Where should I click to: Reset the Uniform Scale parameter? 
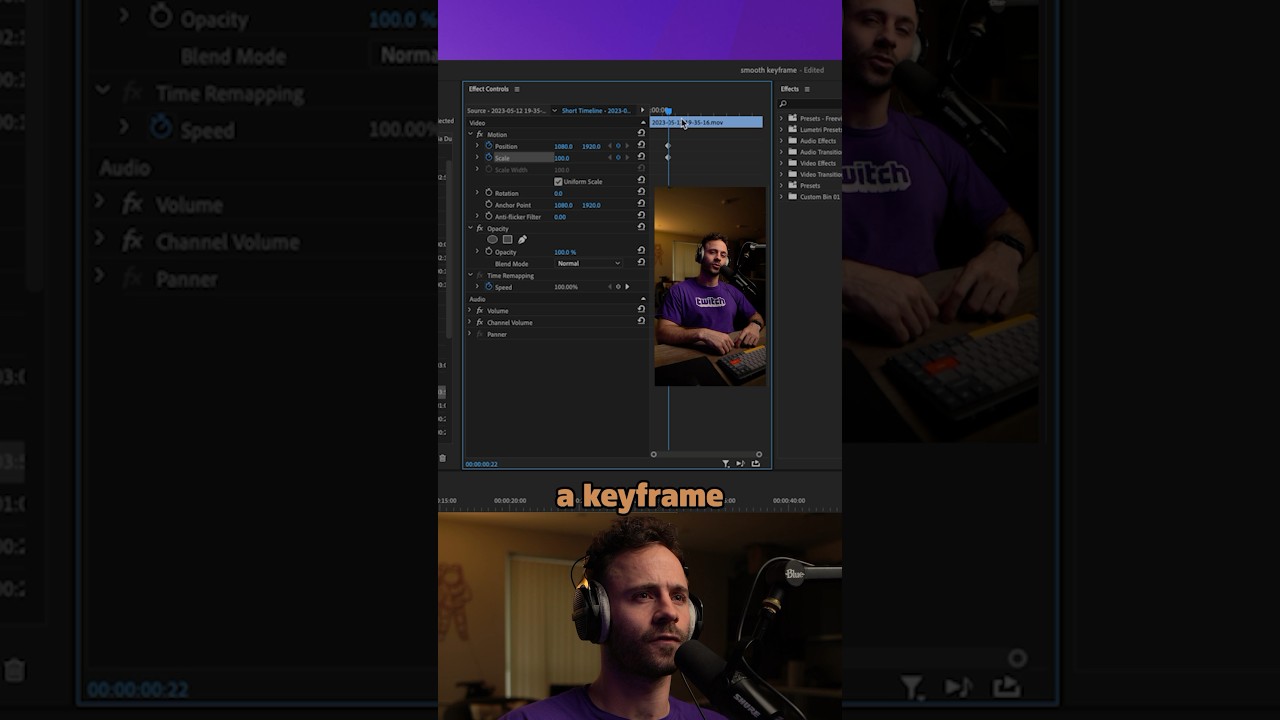pyautogui.click(x=641, y=180)
